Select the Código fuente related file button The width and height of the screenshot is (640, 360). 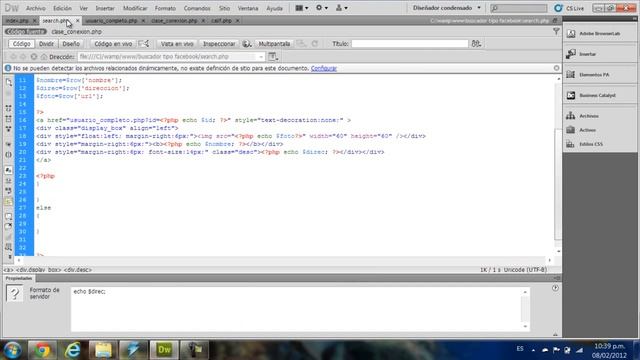[x=25, y=31]
